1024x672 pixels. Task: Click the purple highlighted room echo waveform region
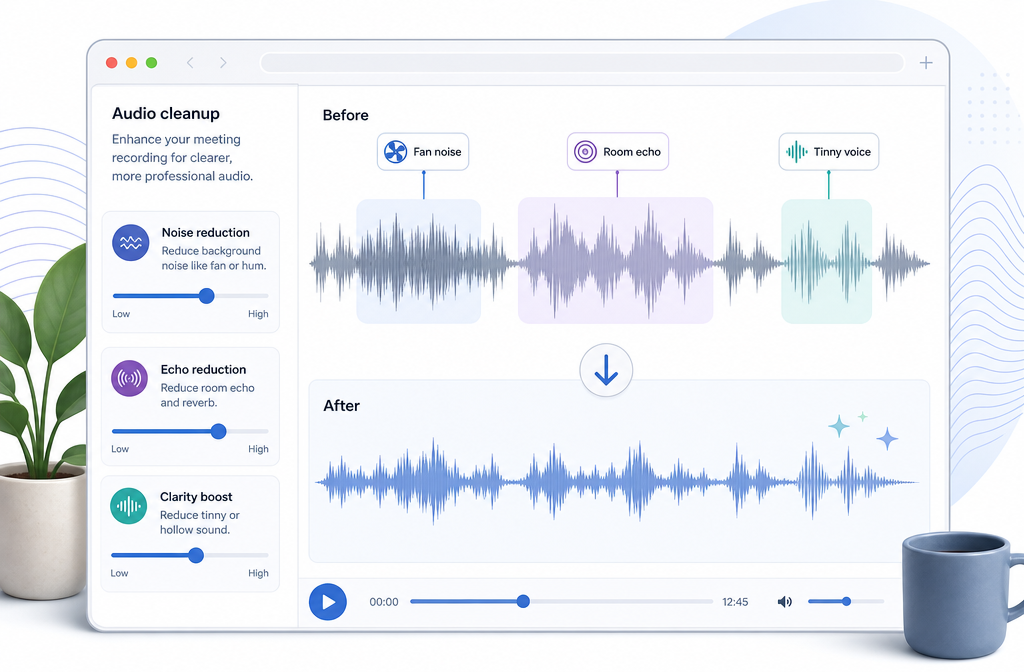point(615,260)
